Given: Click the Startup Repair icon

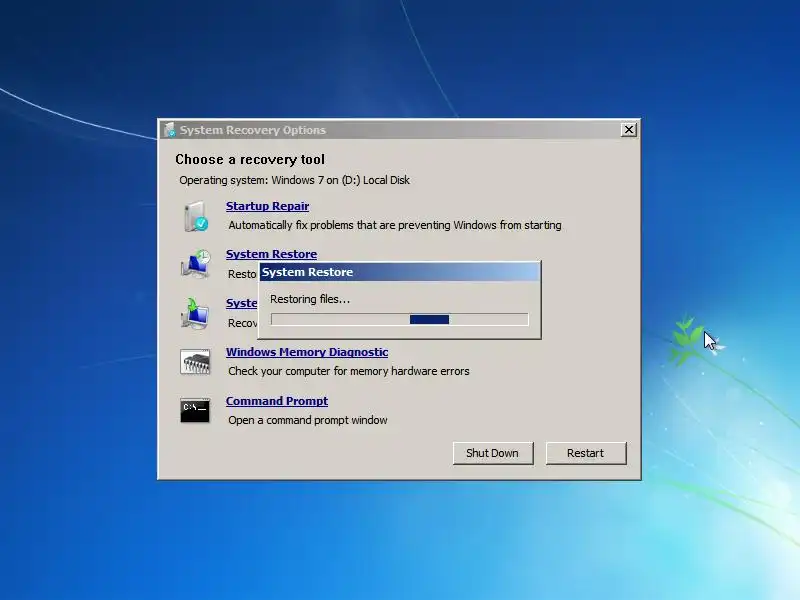Looking at the screenshot, I should (x=195, y=216).
